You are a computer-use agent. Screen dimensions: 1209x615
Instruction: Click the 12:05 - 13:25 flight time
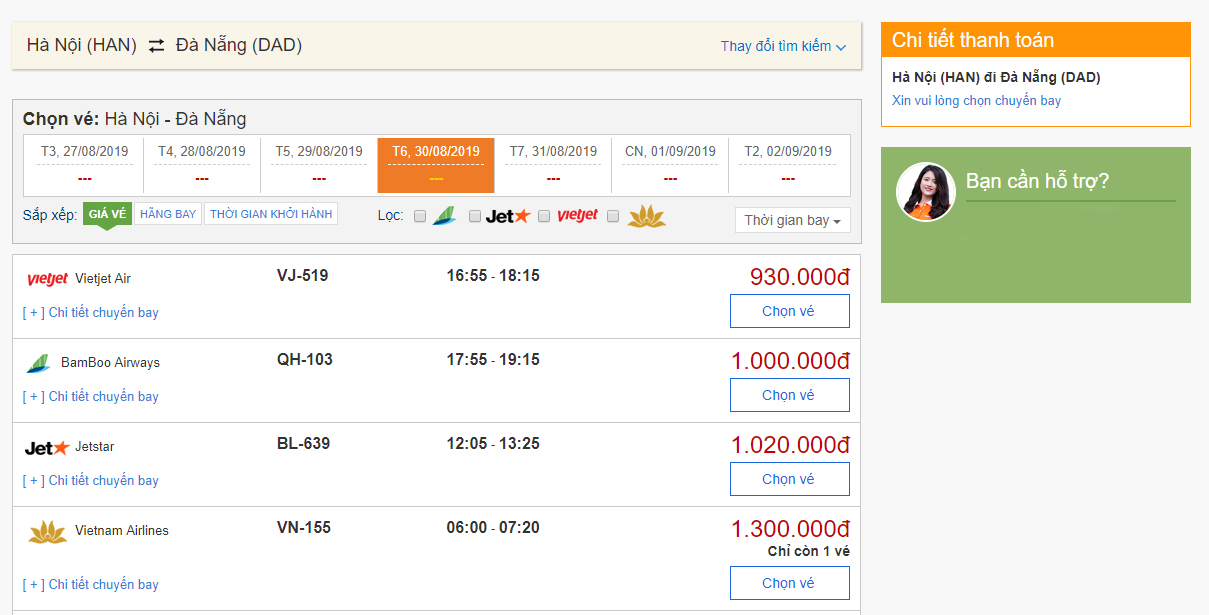[x=493, y=443]
